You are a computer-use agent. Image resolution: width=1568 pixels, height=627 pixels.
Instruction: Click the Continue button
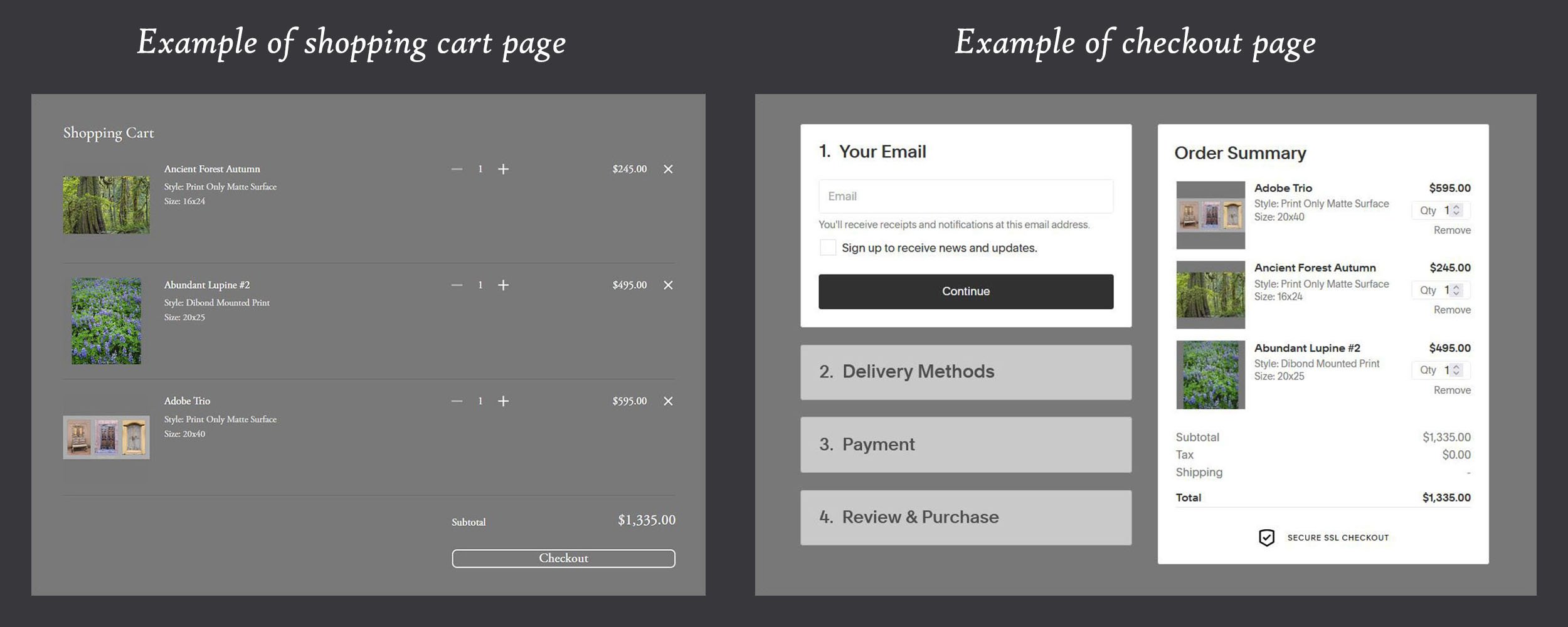click(x=966, y=292)
